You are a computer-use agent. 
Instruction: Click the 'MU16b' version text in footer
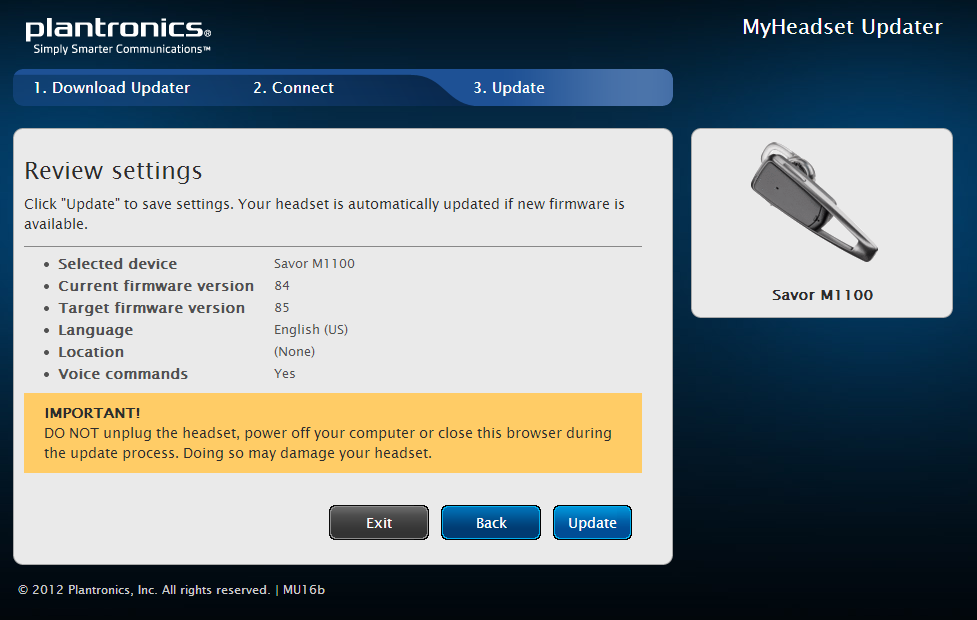coord(304,589)
